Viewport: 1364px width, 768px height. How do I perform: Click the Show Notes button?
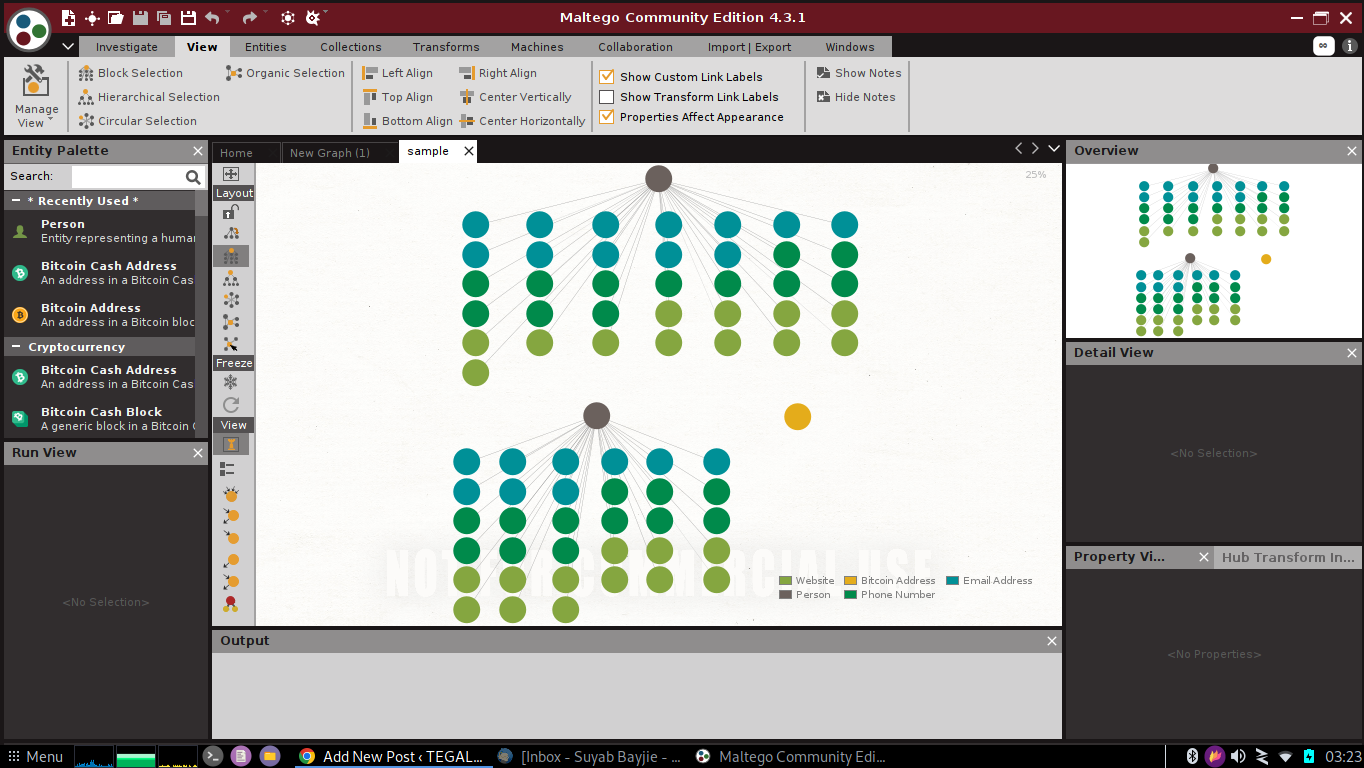(858, 72)
